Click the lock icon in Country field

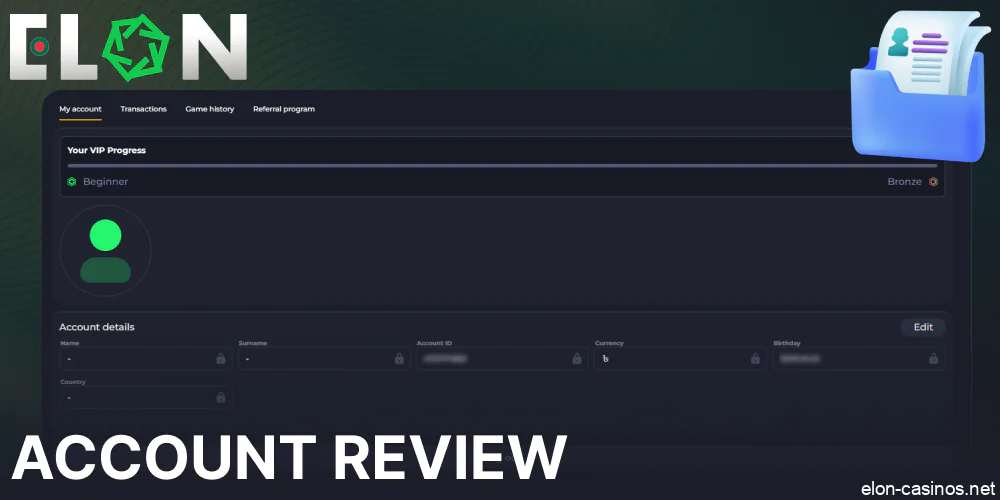221,397
